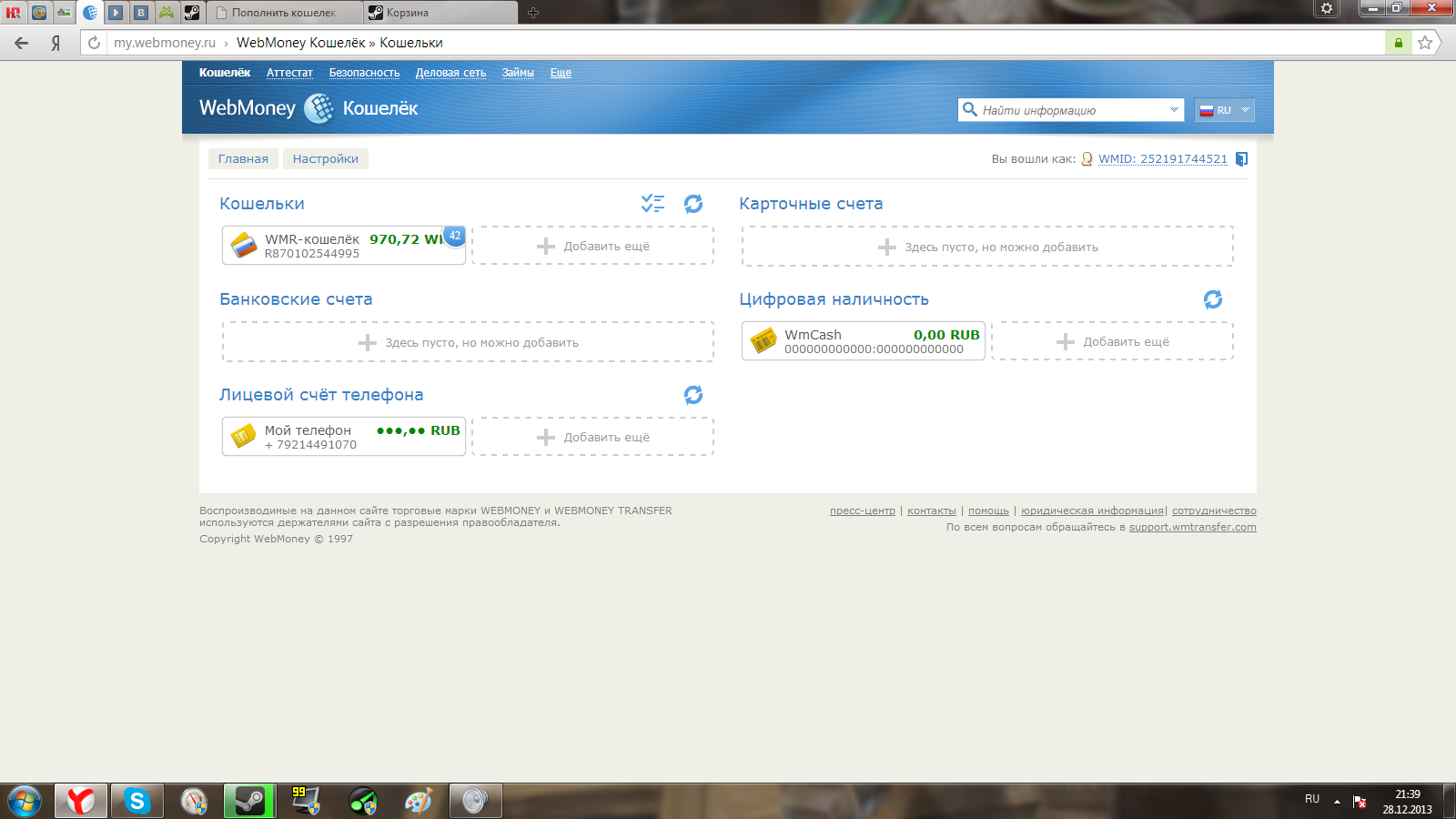Show hidden tray icons via the arrow

click(1337, 802)
